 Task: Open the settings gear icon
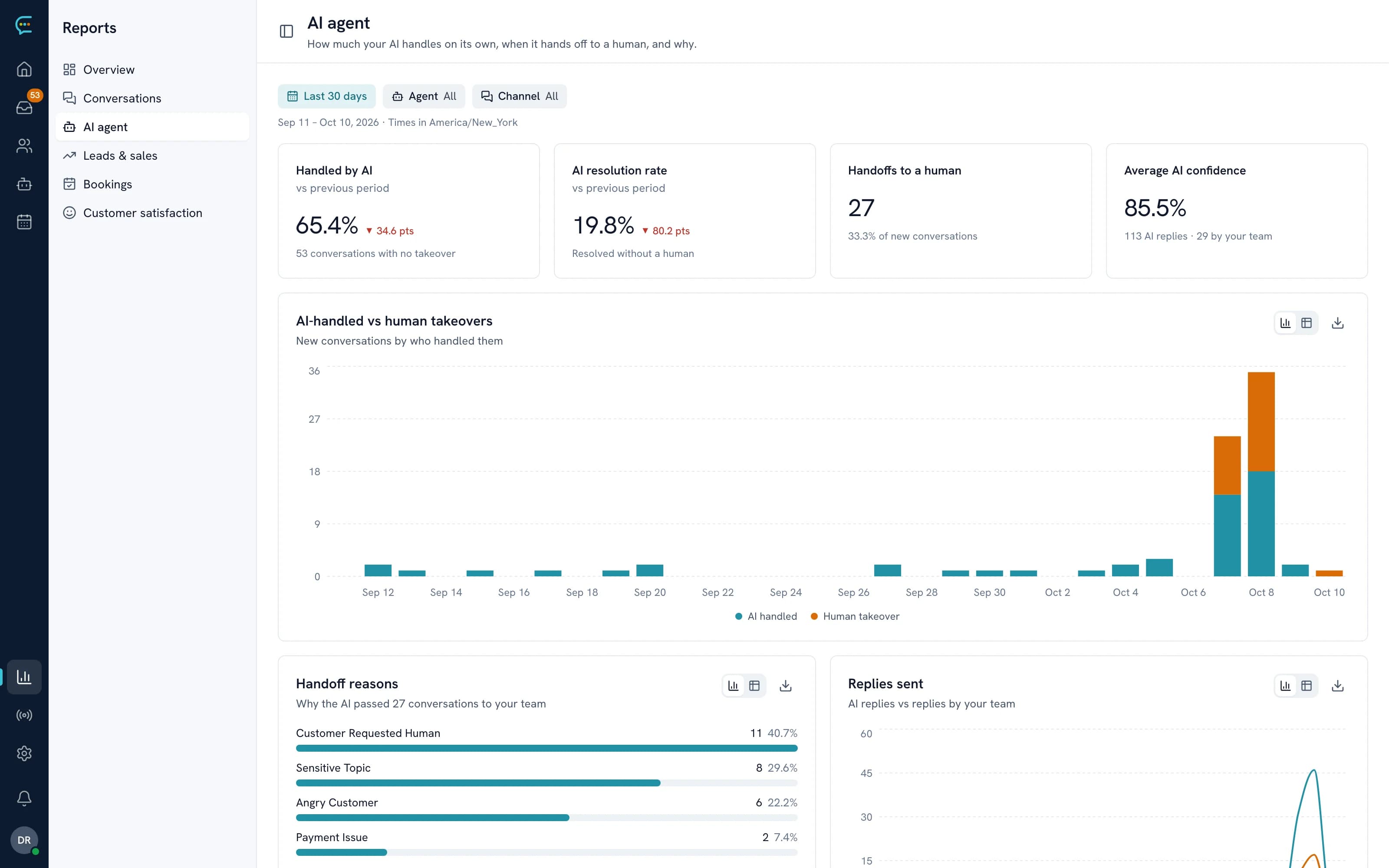(24, 753)
